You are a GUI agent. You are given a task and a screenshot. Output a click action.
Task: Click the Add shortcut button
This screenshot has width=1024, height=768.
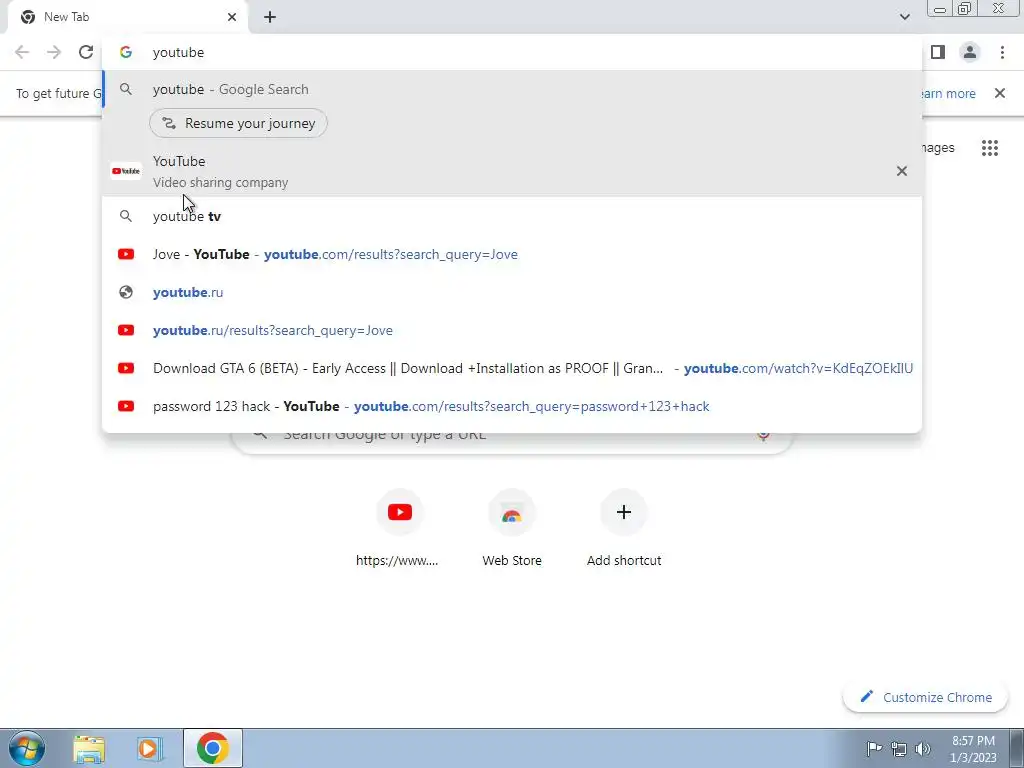[624, 528]
